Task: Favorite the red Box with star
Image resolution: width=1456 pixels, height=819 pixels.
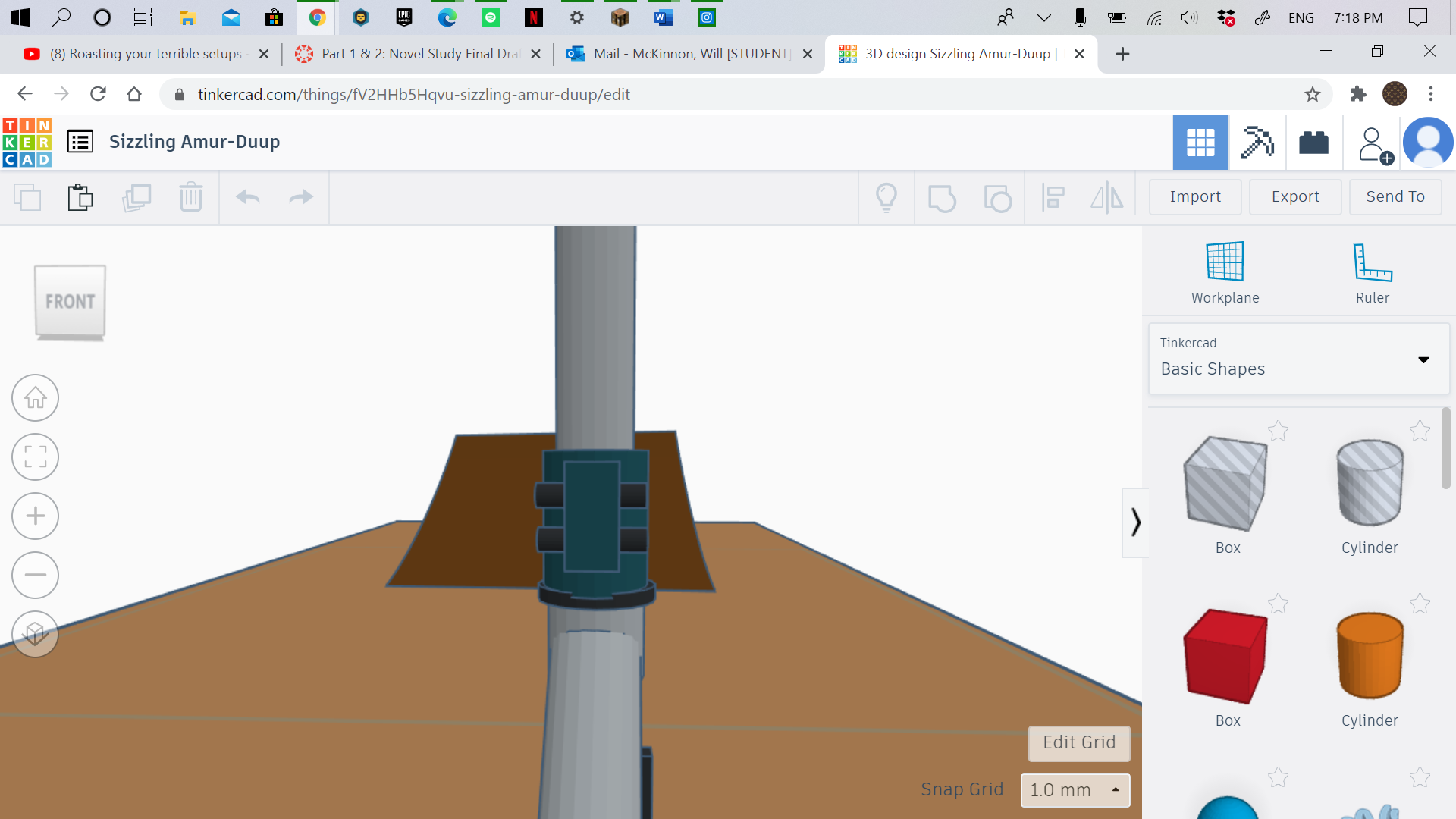Action: (1278, 604)
